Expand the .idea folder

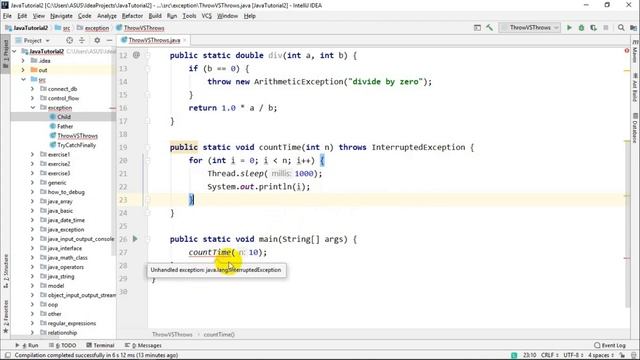(23, 60)
